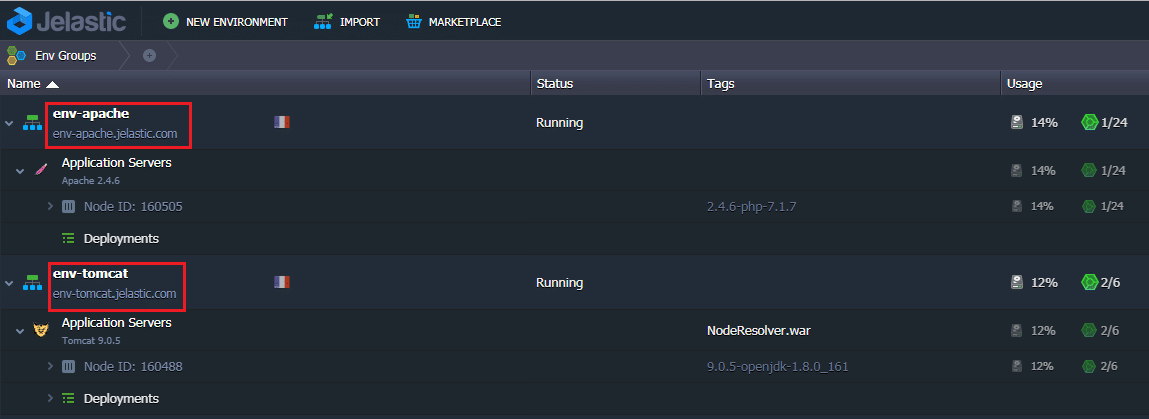
Task: Click the cloudlets icon in Node 160488 row
Action: click(1089, 366)
